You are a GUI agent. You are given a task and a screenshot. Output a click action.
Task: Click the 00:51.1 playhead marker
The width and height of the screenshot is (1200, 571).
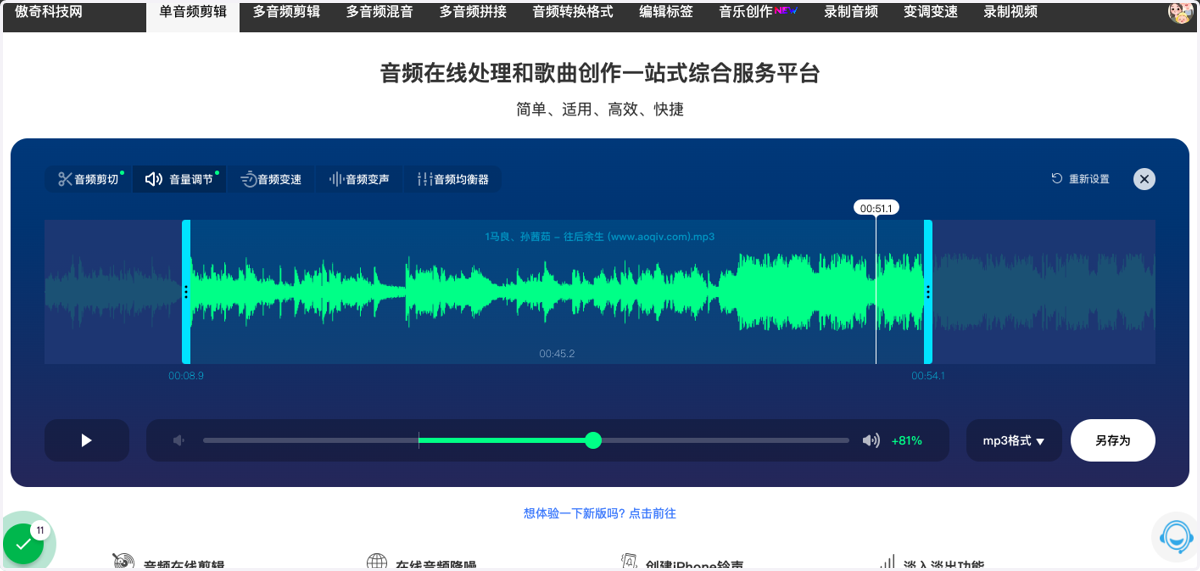pyautogui.click(x=876, y=208)
